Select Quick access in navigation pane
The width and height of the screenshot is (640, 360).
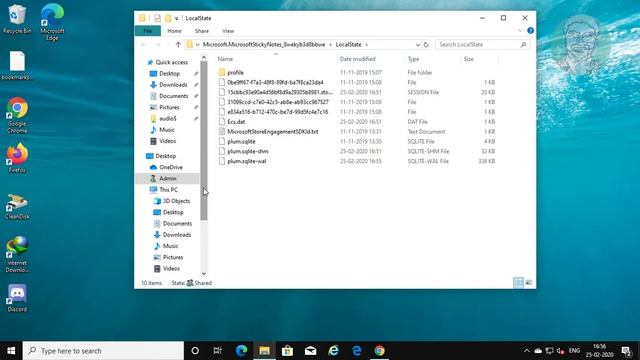tap(171, 62)
